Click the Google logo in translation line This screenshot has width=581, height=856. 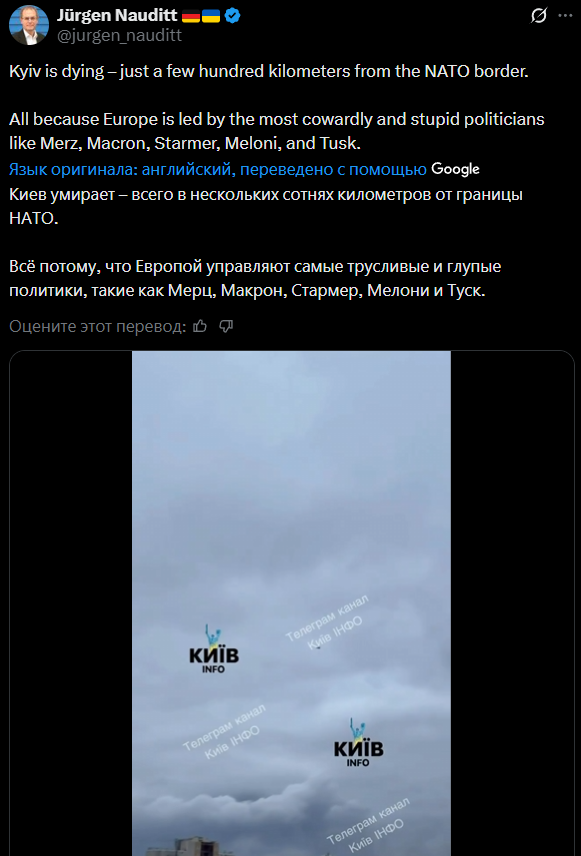(x=455, y=170)
